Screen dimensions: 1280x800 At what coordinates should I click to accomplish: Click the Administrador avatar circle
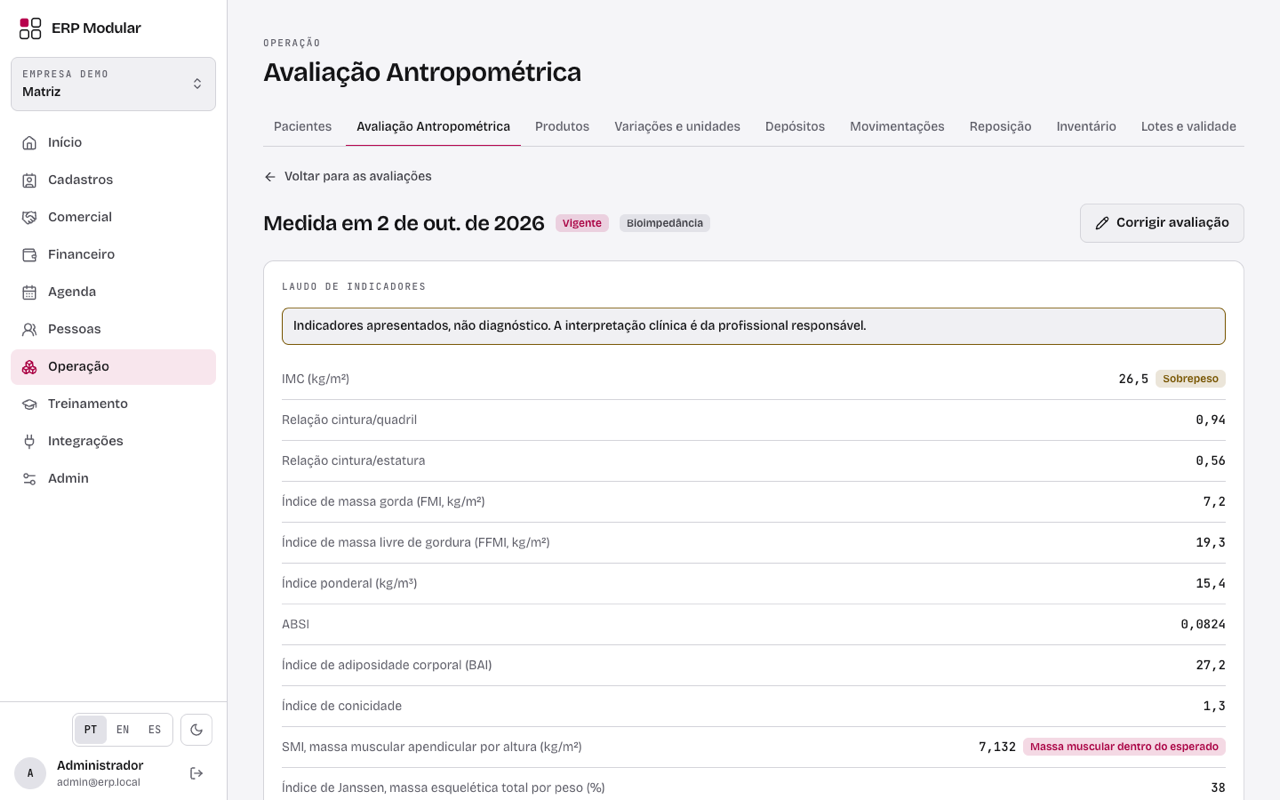point(30,773)
